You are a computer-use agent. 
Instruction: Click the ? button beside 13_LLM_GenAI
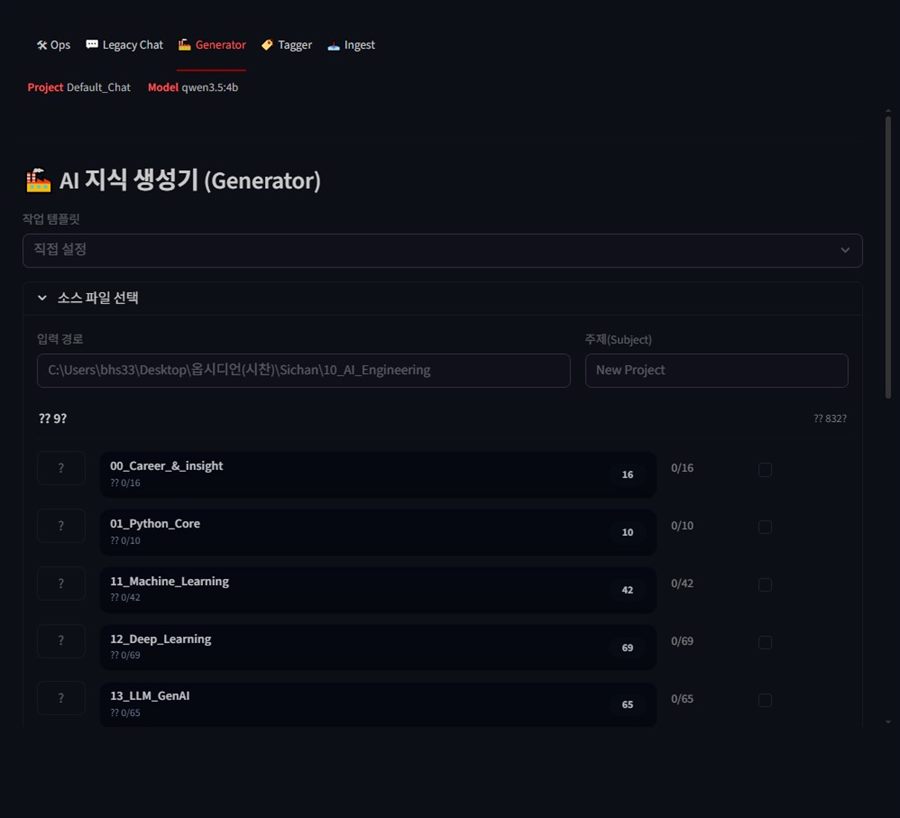[x=61, y=699]
